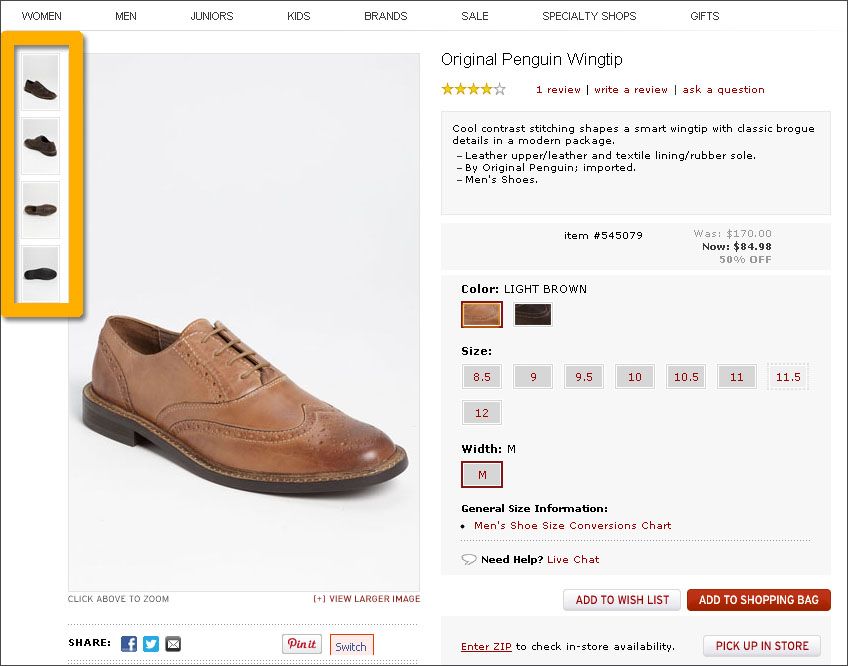
Task: Add item to shopping bag
Action: click(x=759, y=600)
